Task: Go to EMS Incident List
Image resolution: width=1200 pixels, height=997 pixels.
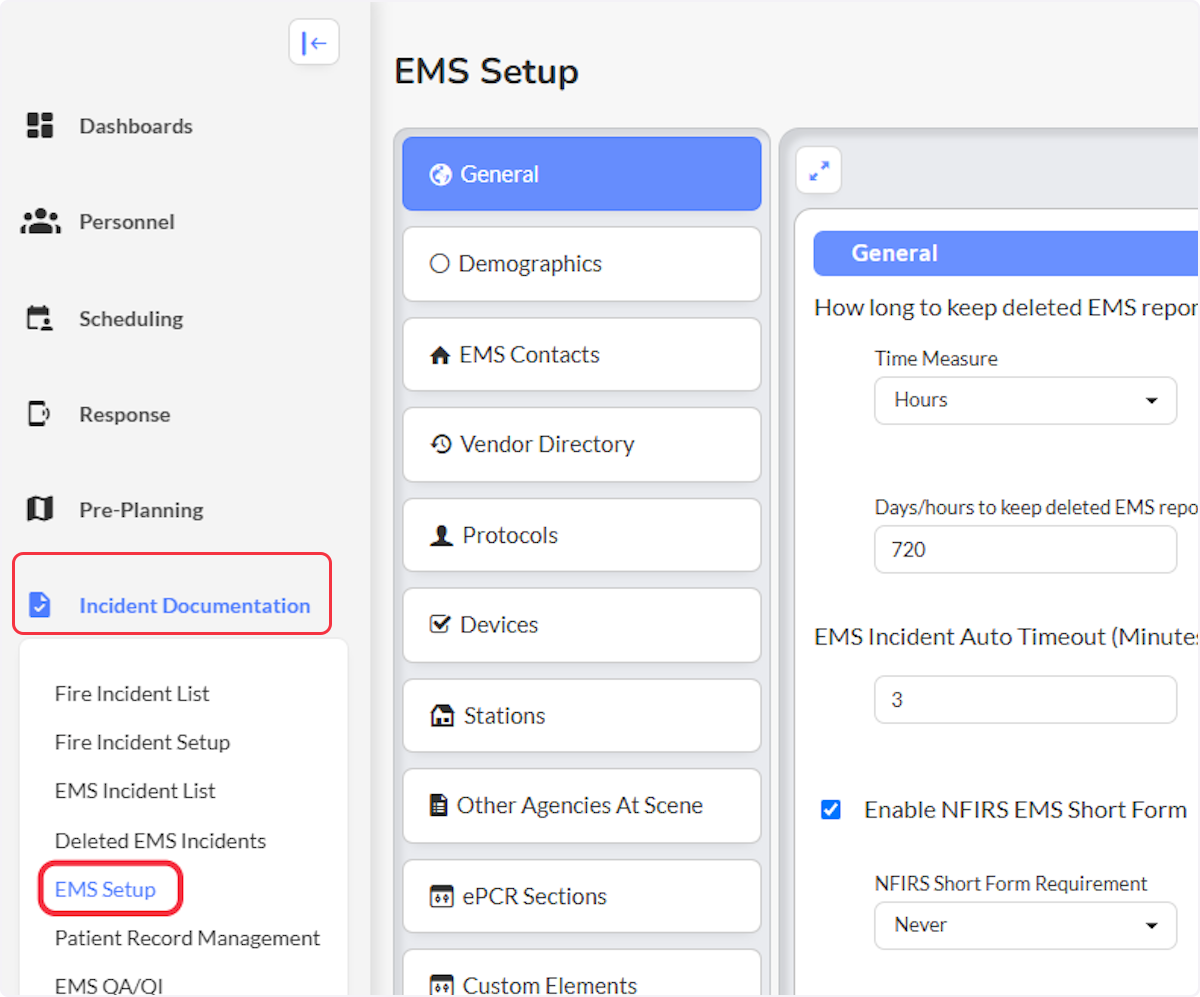Action: click(x=135, y=791)
